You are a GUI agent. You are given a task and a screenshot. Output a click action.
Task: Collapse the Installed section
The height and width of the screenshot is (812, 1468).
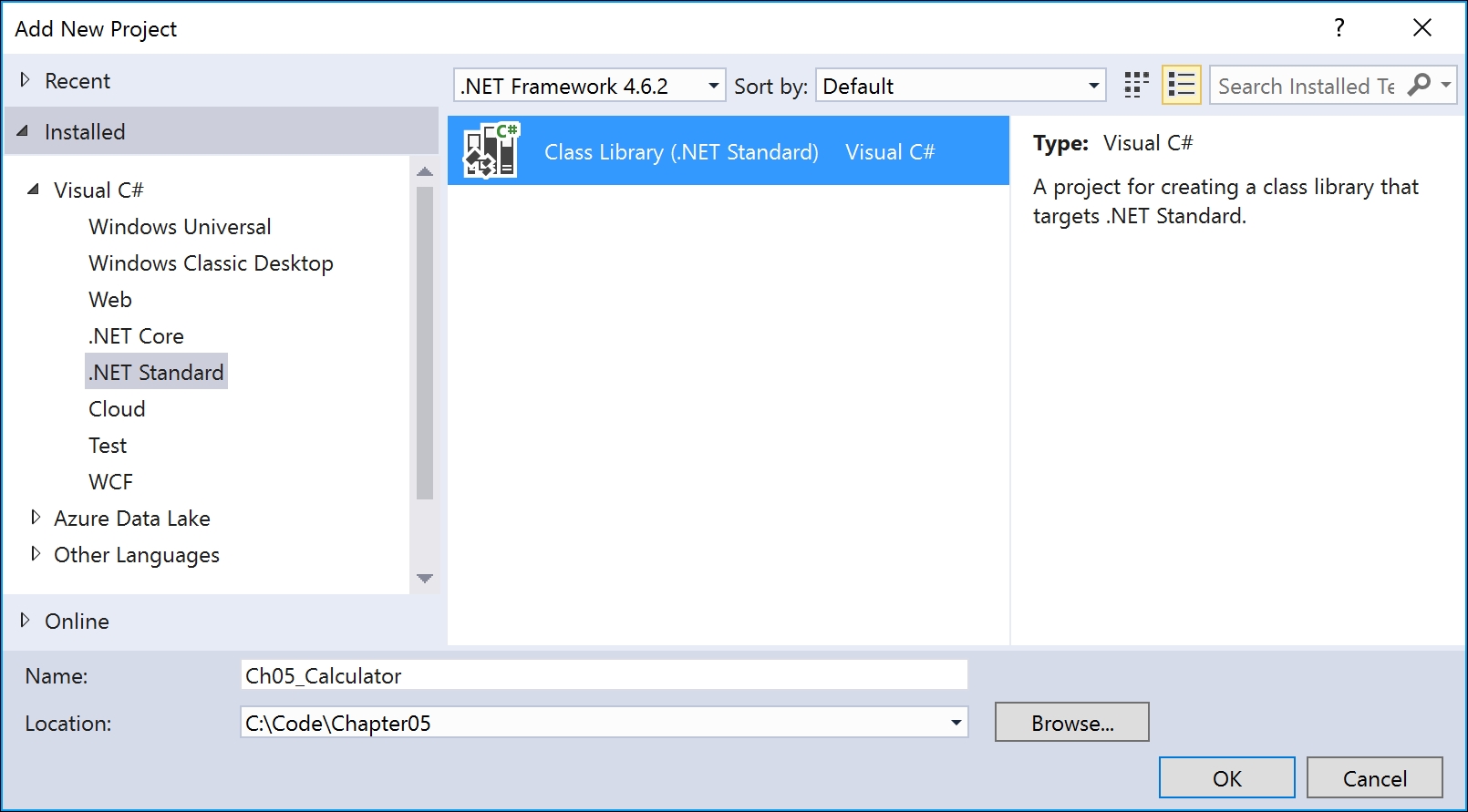coord(24,131)
